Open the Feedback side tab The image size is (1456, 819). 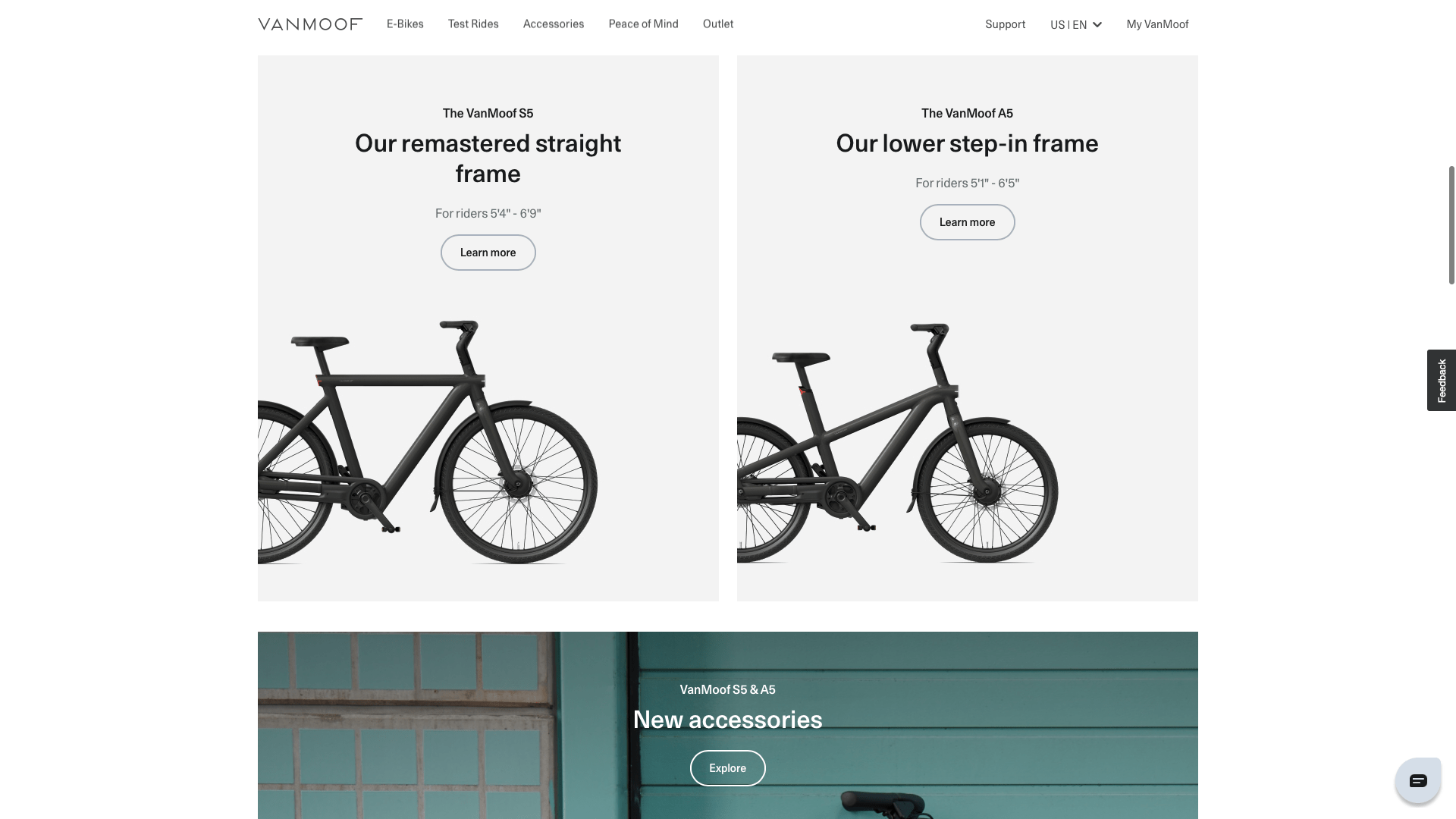(x=1442, y=380)
